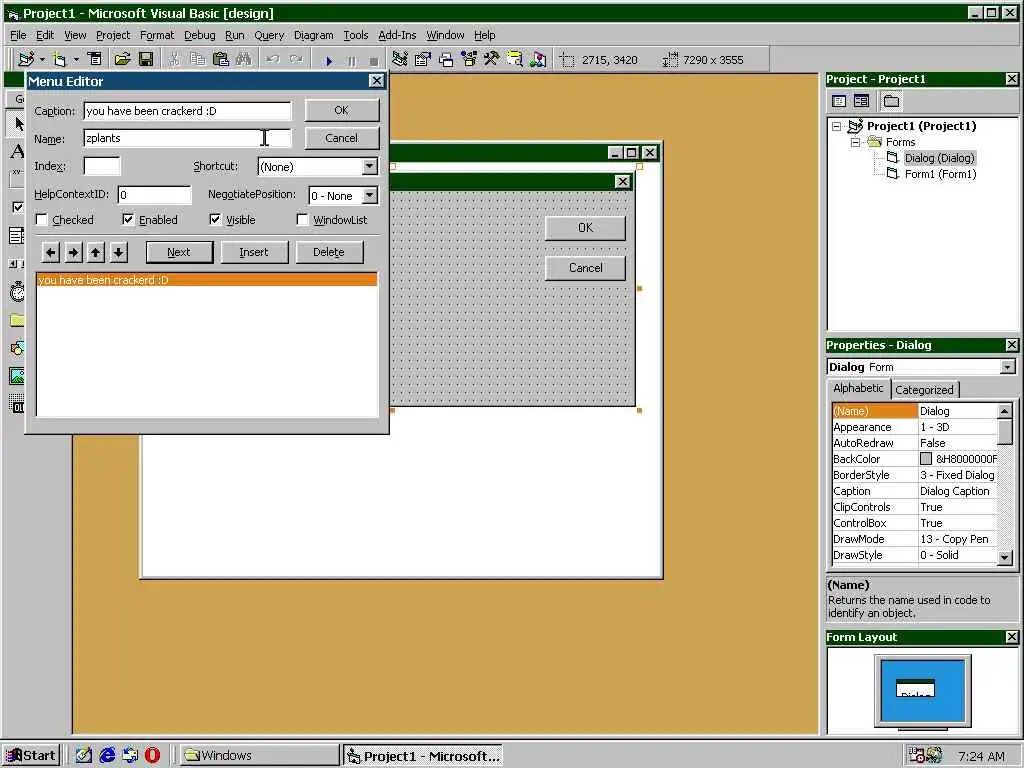Click the Caption input field
This screenshot has width=1024, height=768.
coord(187,111)
